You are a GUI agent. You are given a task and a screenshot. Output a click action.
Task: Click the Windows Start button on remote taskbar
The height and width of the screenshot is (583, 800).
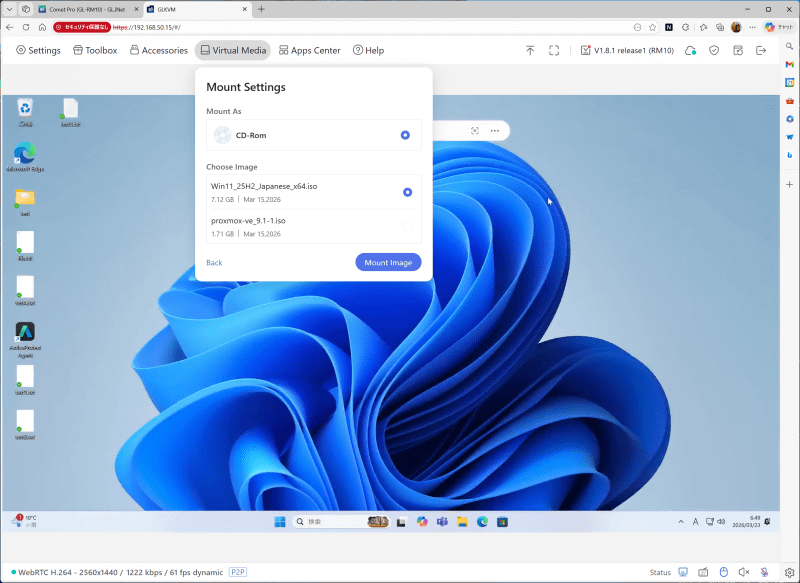(x=280, y=521)
